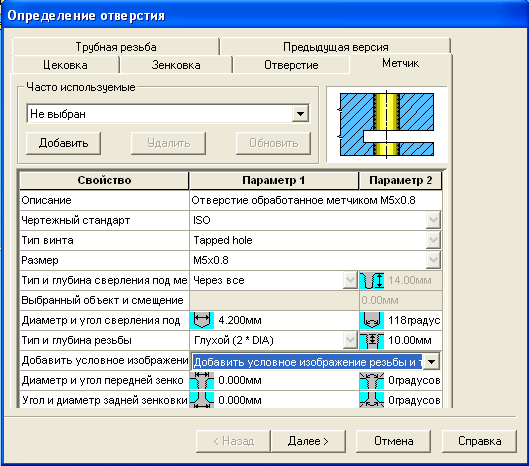This screenshot has height=466, width=529.
Task: Click the back countersink 0.000мм field
Action: pyautogui.click(x=286, y=400)
